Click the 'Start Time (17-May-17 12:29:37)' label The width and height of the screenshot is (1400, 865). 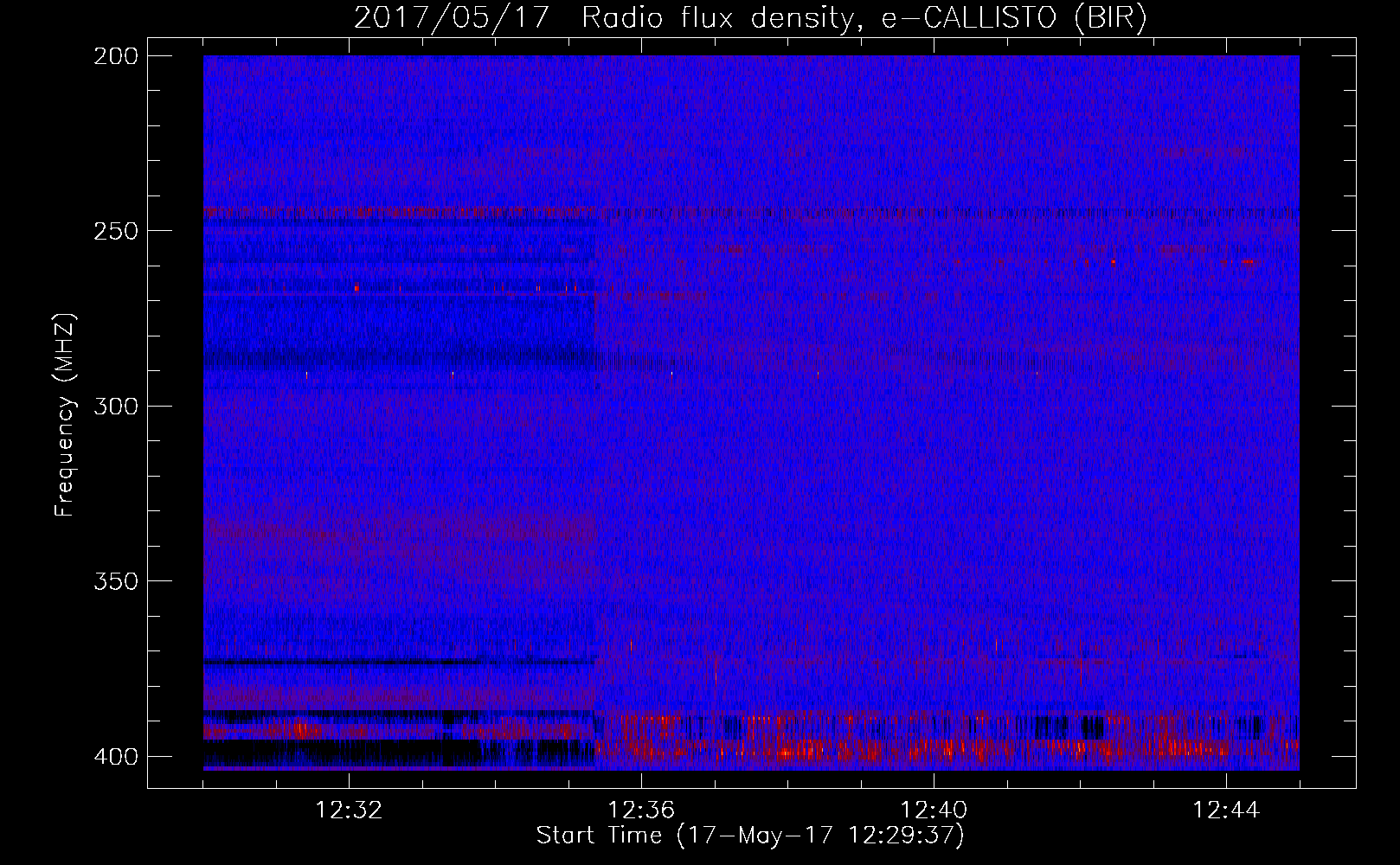point(750,836)
